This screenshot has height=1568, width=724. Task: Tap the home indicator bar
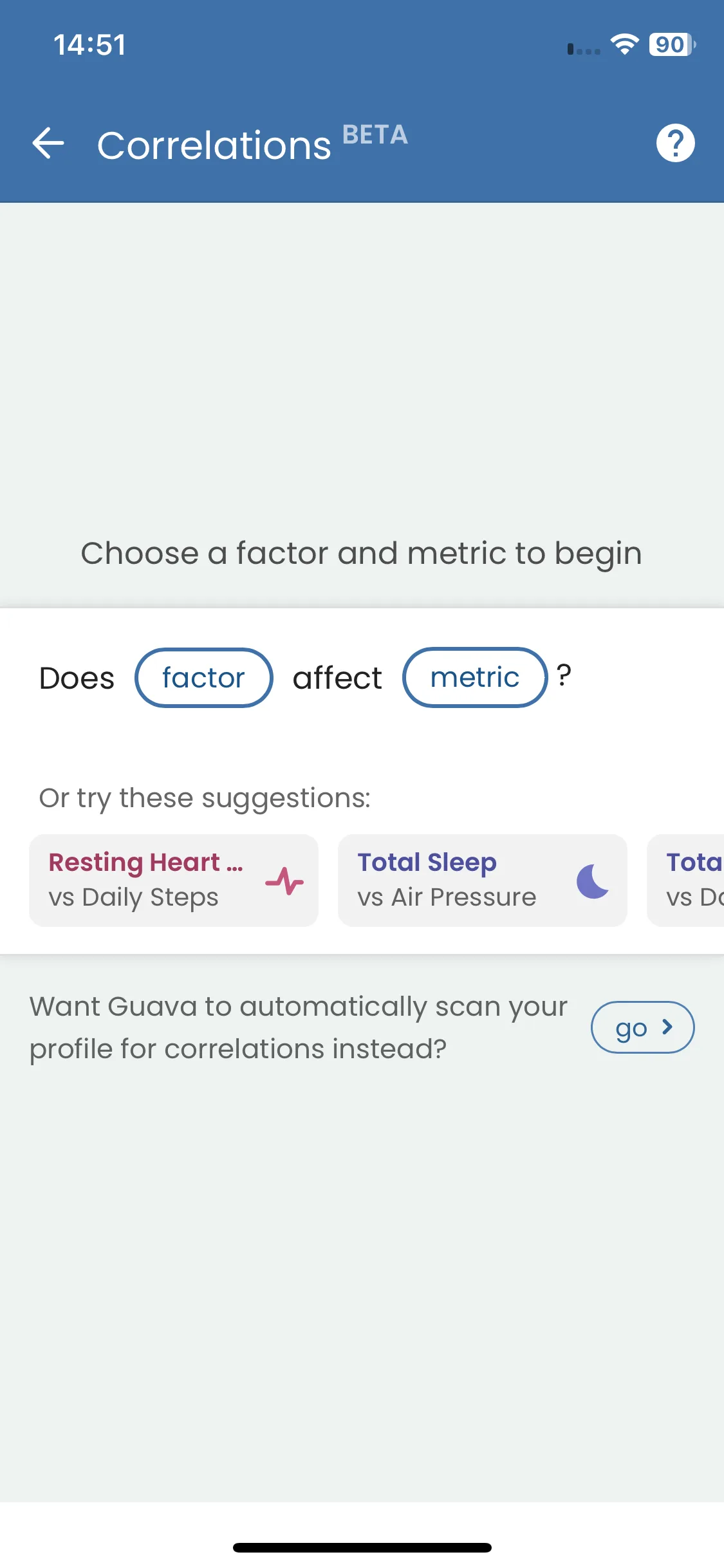click(362, 1547)
